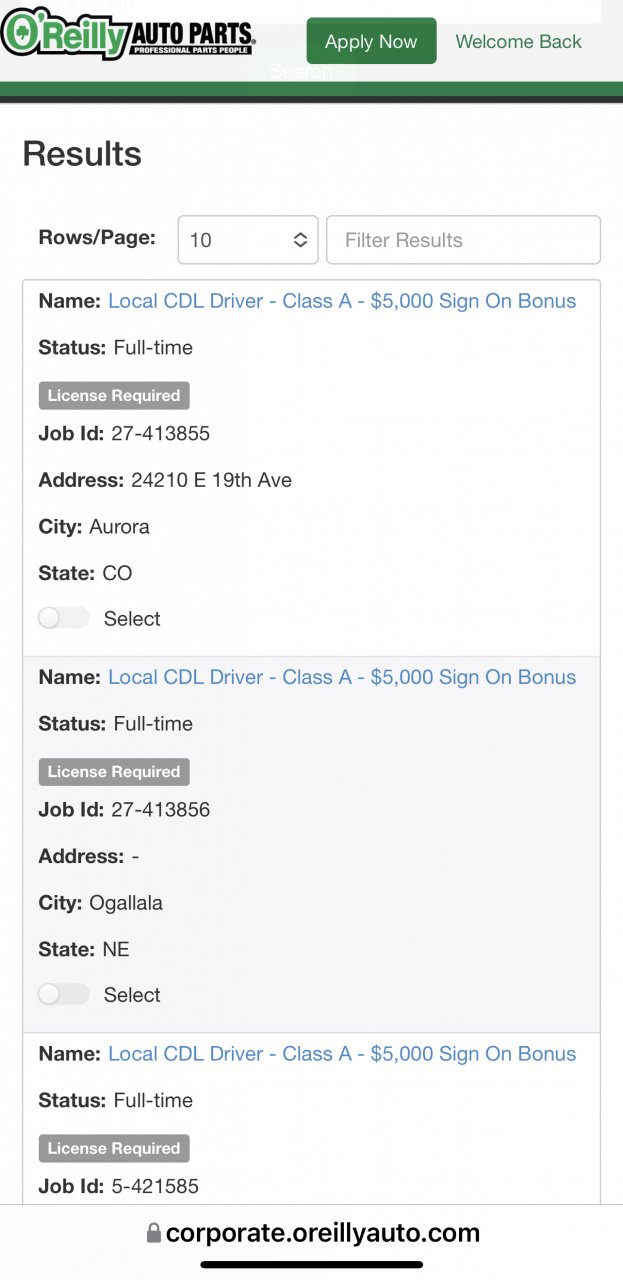
Task: Click the Apply Now button
Action: pyautogui.click(x=371, y=41)
